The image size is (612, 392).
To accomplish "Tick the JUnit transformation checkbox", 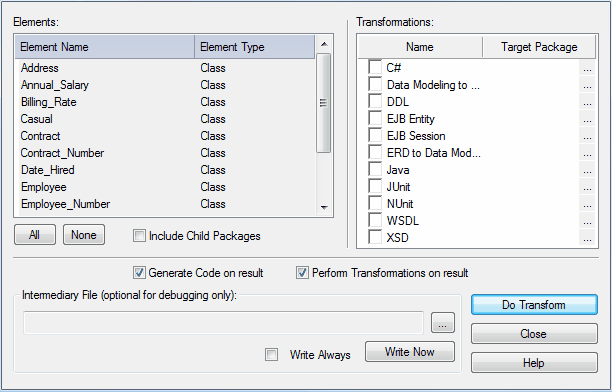I will click(x=375, y=186).
